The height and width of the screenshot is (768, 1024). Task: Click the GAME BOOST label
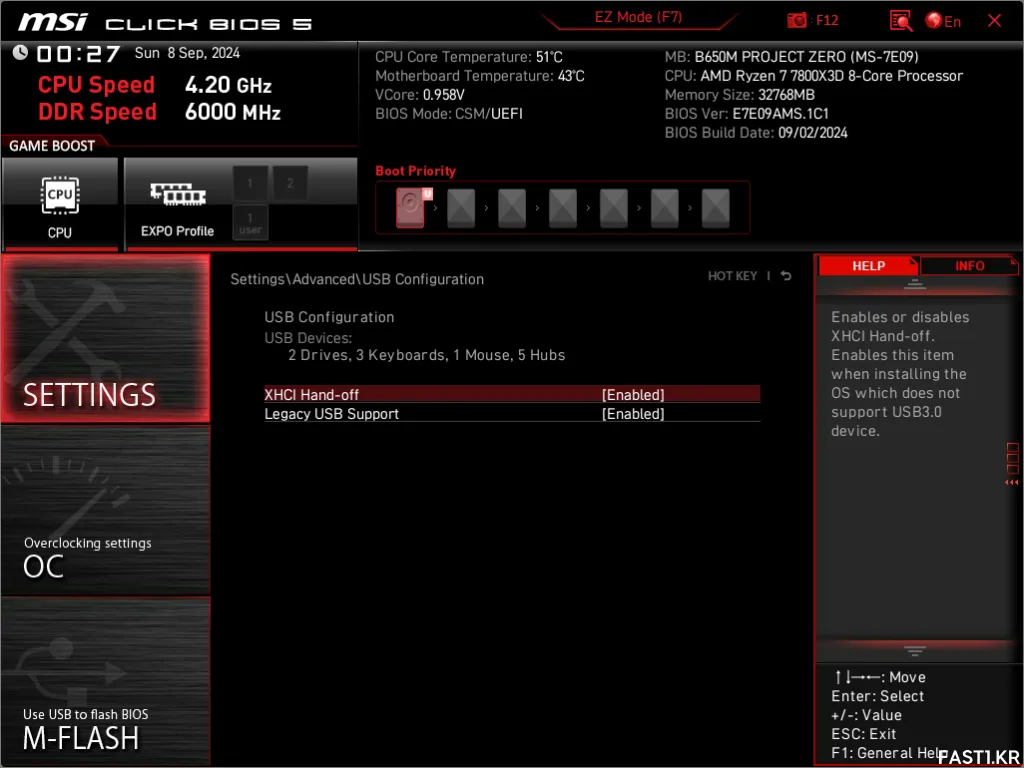coord(52,146)
